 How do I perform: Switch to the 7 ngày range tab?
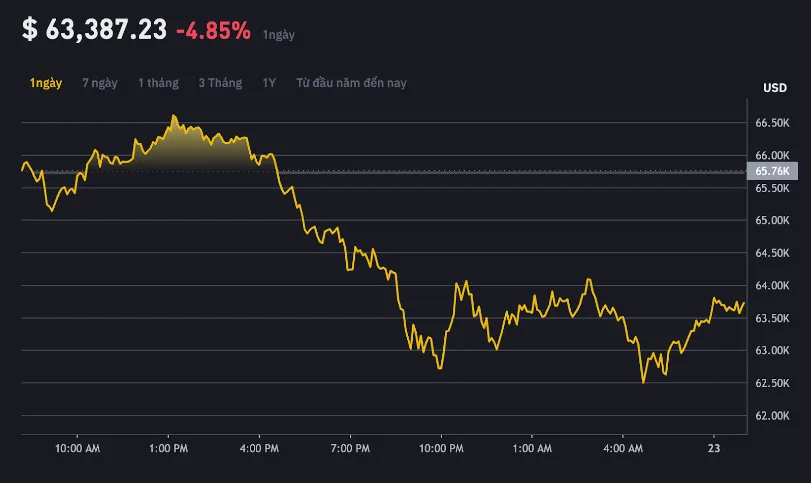(x=100, y=83)
